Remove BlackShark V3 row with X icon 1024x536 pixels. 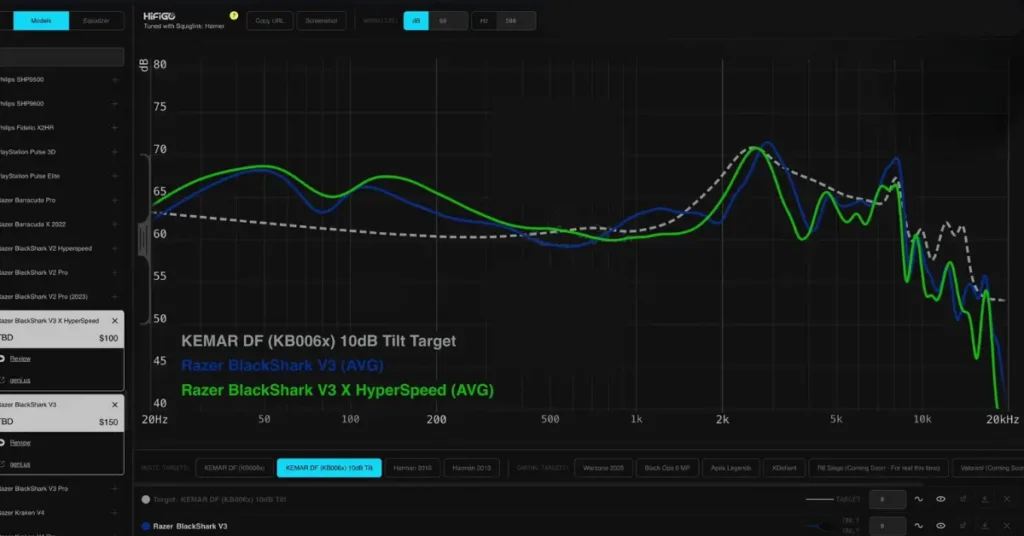tap(1007, 526)
